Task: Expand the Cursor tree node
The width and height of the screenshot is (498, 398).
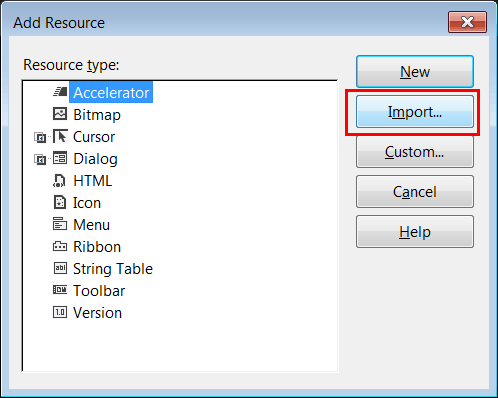Action: click(40, 137)
